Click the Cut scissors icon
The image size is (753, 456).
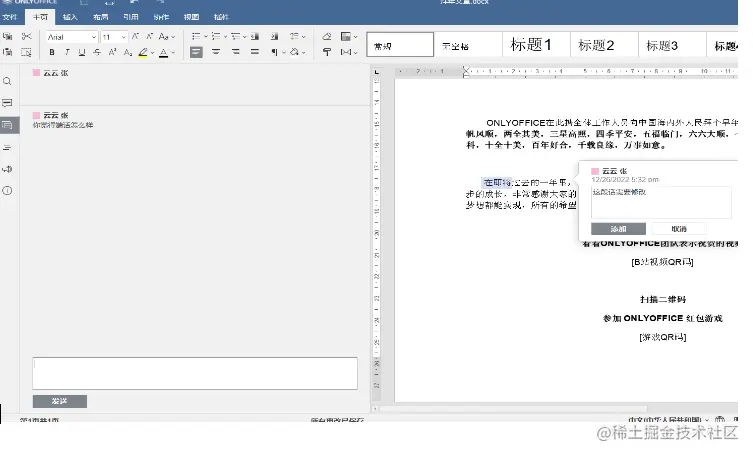(26, 36)
